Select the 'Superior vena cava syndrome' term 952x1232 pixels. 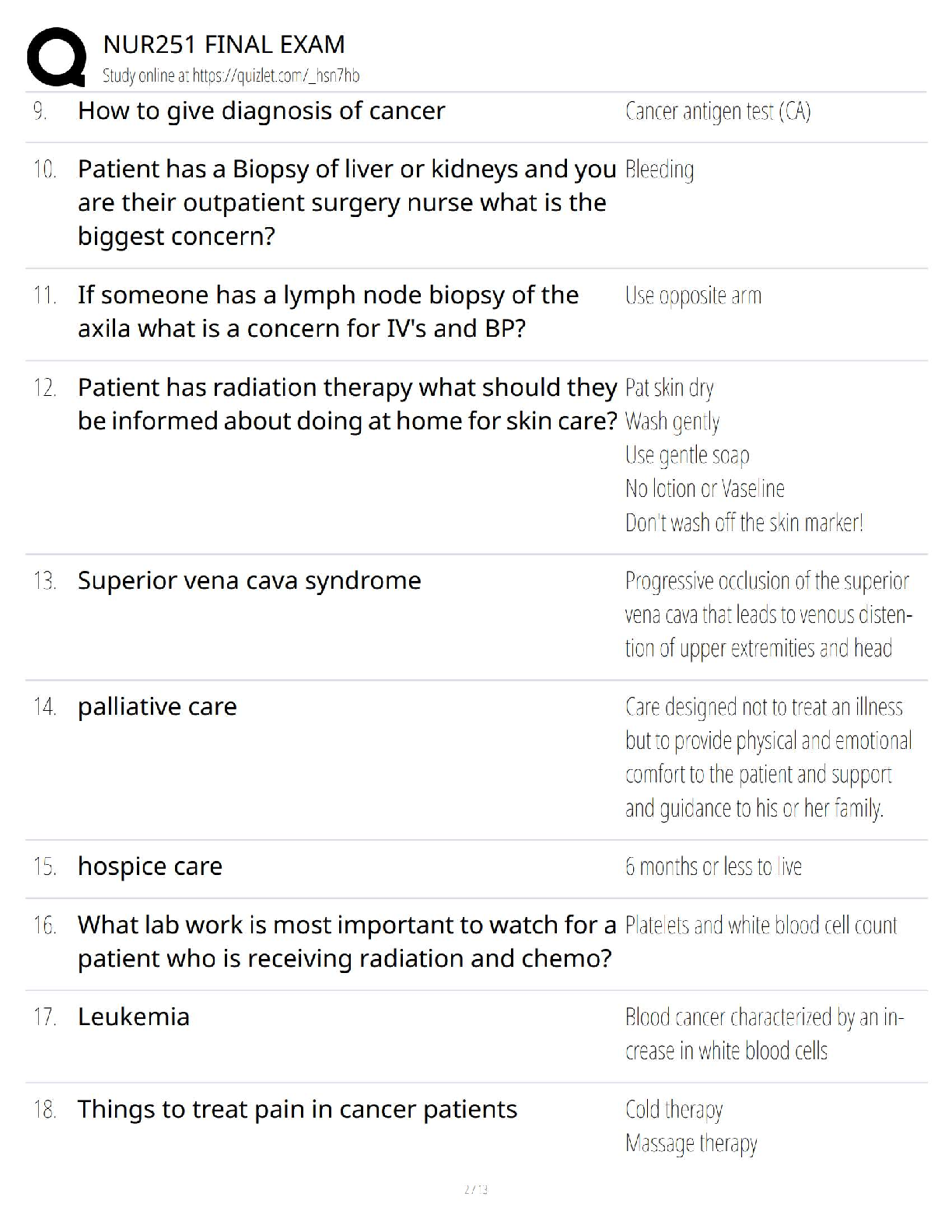(x=249, y=580)
